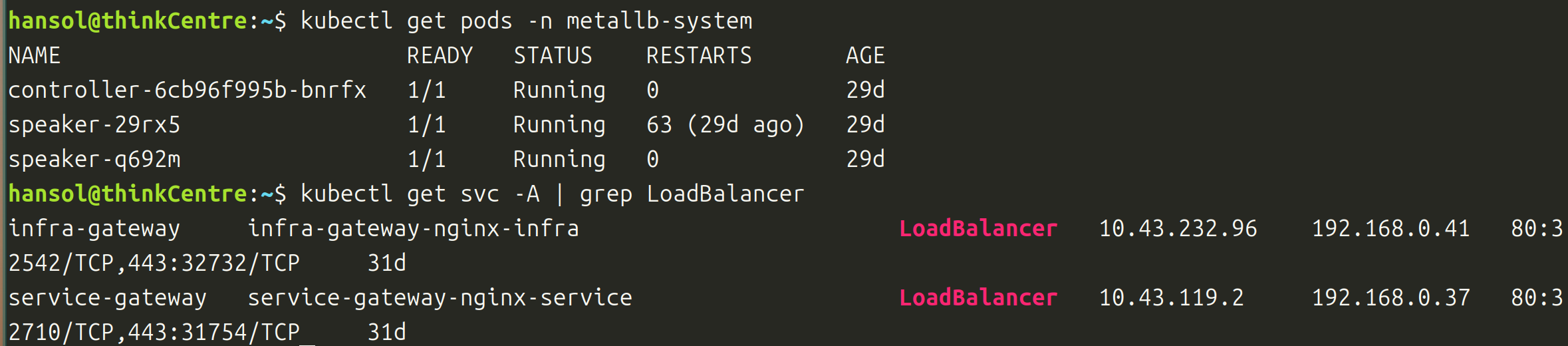The width and height of the screenshot is (1568, 346).
Task: Click the controller-6cb96f995b-bnrfx pod name
Action: point(187,90)
